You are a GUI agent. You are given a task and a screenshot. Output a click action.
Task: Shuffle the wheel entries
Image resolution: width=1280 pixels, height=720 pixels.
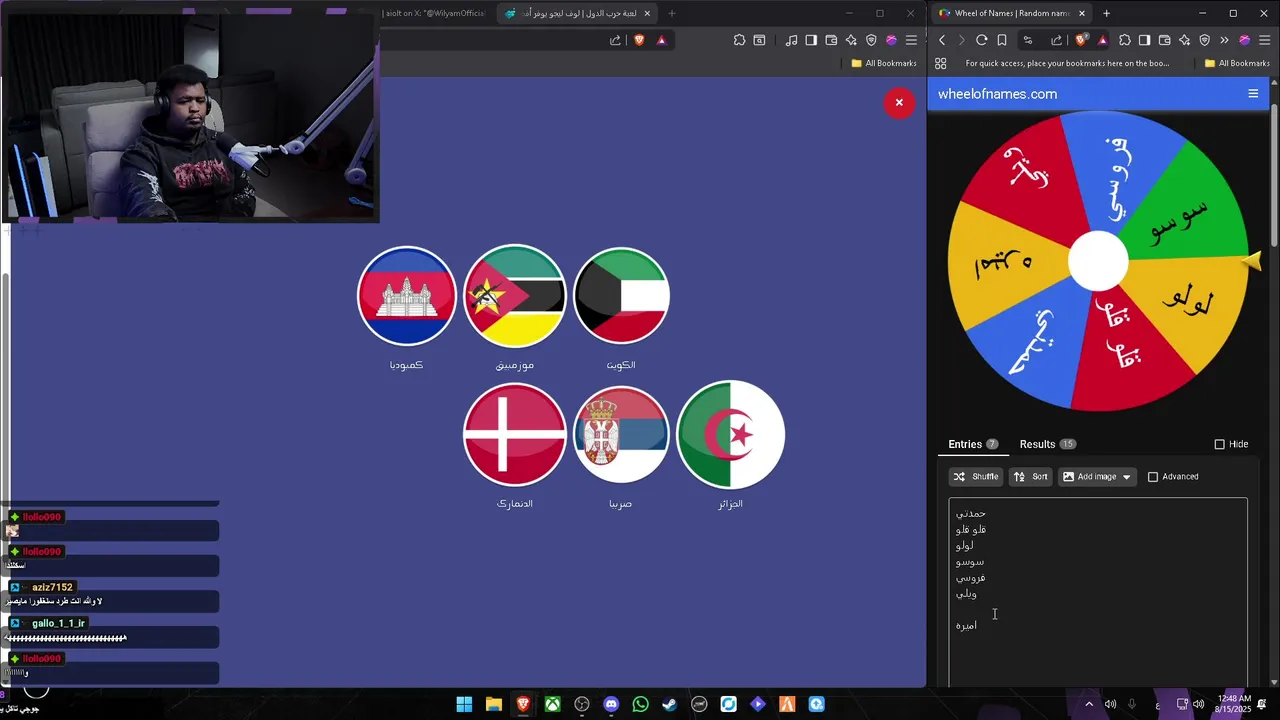pos(976,477)
